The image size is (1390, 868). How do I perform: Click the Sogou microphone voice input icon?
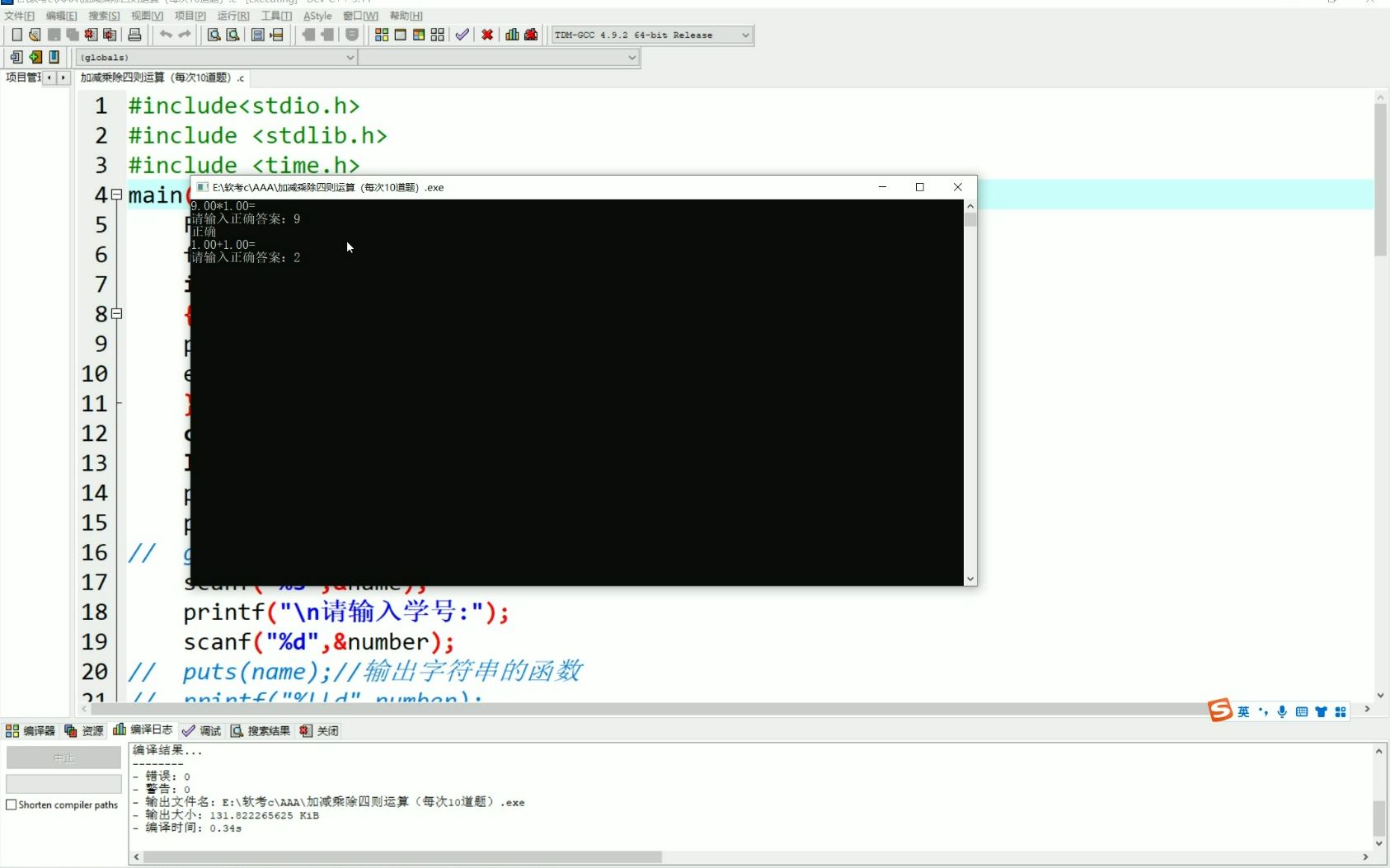pos(1282,711)
